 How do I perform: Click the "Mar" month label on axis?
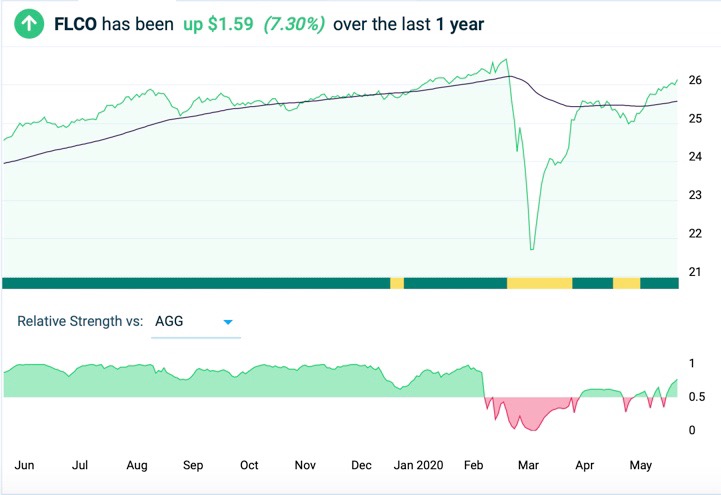529,465
